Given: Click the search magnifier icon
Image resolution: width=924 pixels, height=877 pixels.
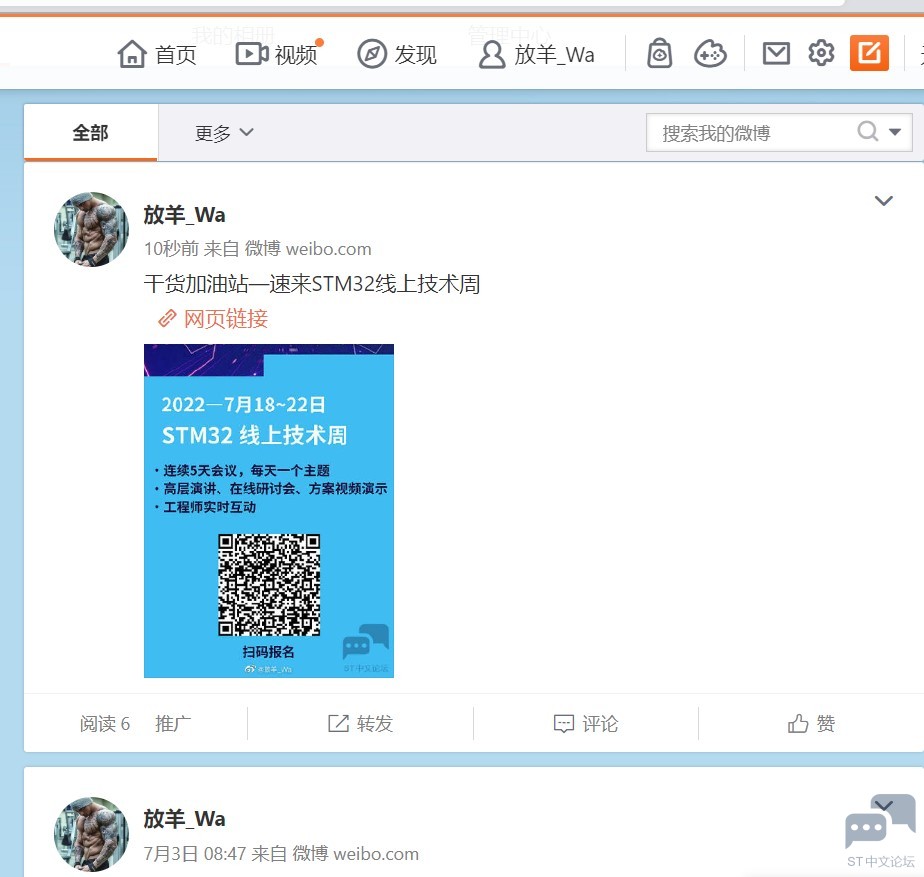Looking at the screenshot, I should [x=867, y=131].
